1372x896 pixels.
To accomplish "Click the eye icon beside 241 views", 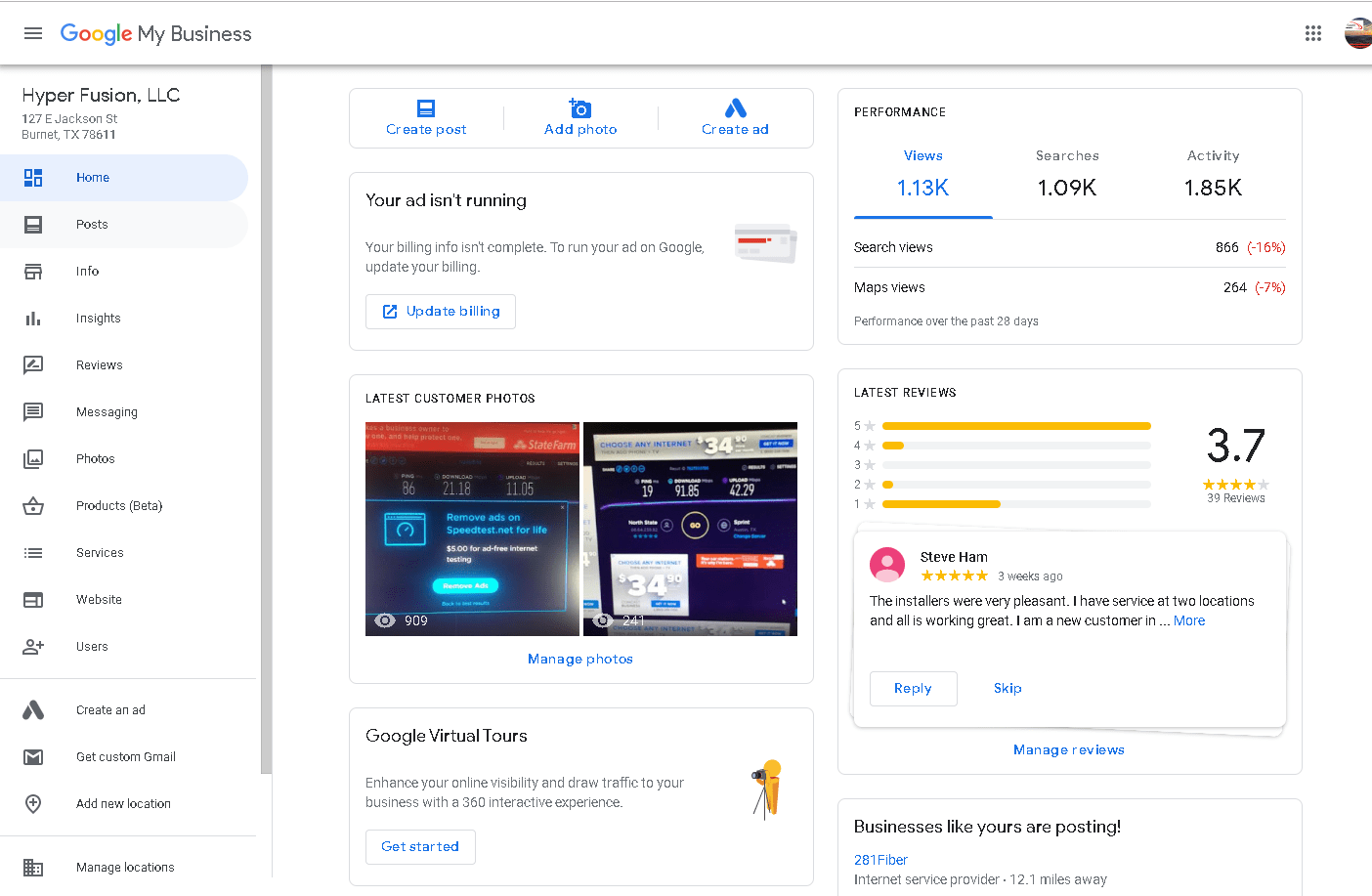I will (603, 620).
